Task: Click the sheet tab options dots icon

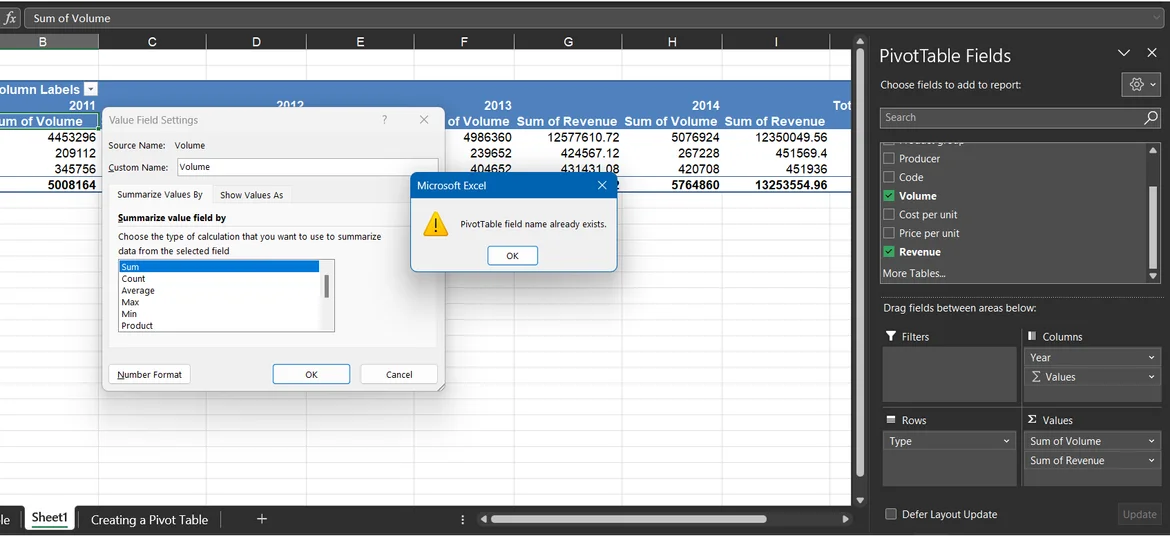Action: [462, 520]
